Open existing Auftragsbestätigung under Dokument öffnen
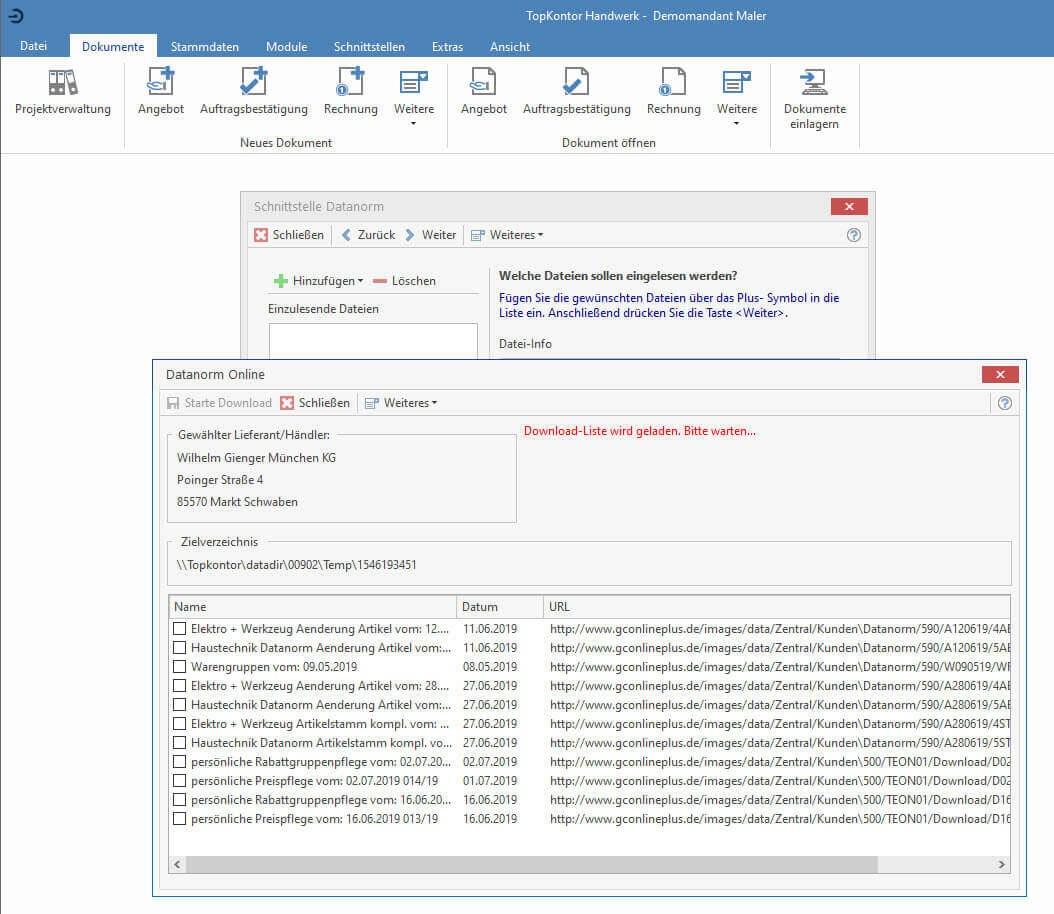The image size is (1054, 914). (x=577, y=93)
